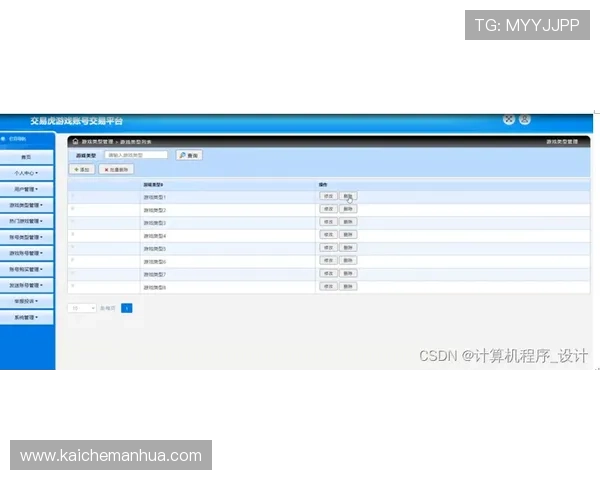Click the 游戏类型 search input field
The width and height of the screenshot is (600, 480).
coord(137,155)
